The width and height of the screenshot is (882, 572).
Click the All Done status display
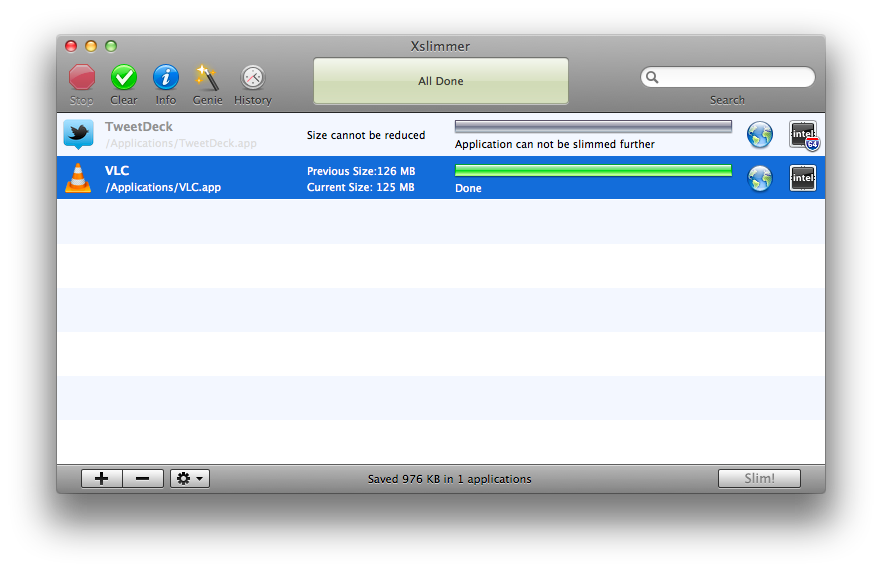[441, 81]
